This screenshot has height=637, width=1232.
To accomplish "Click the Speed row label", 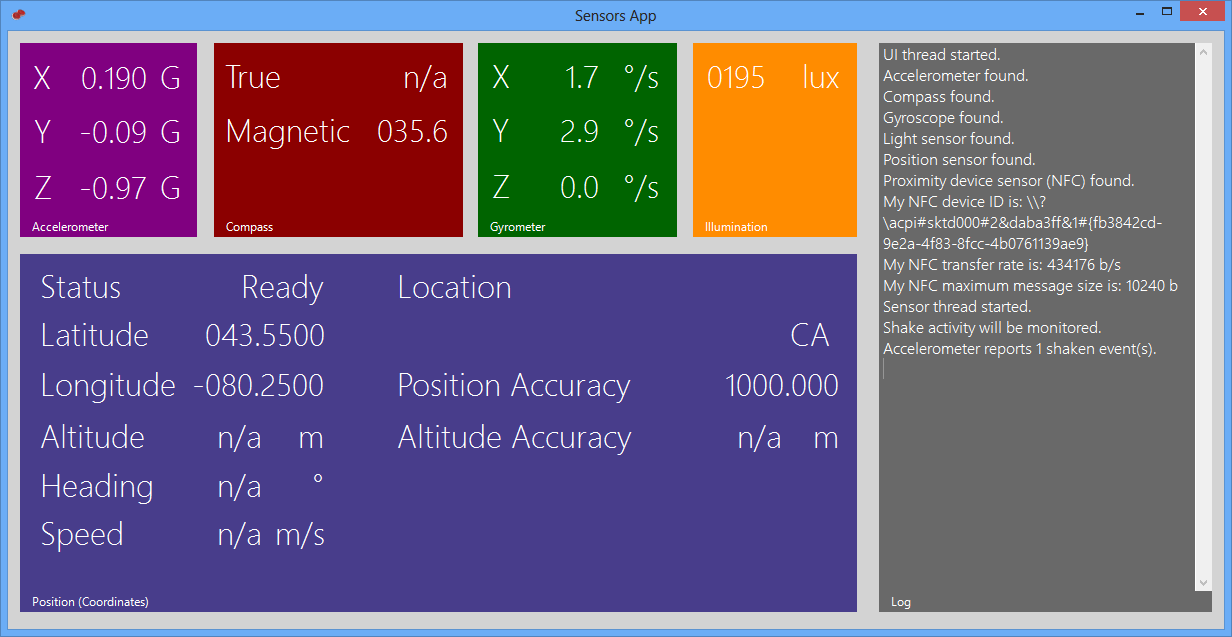I will pos(82,536).
